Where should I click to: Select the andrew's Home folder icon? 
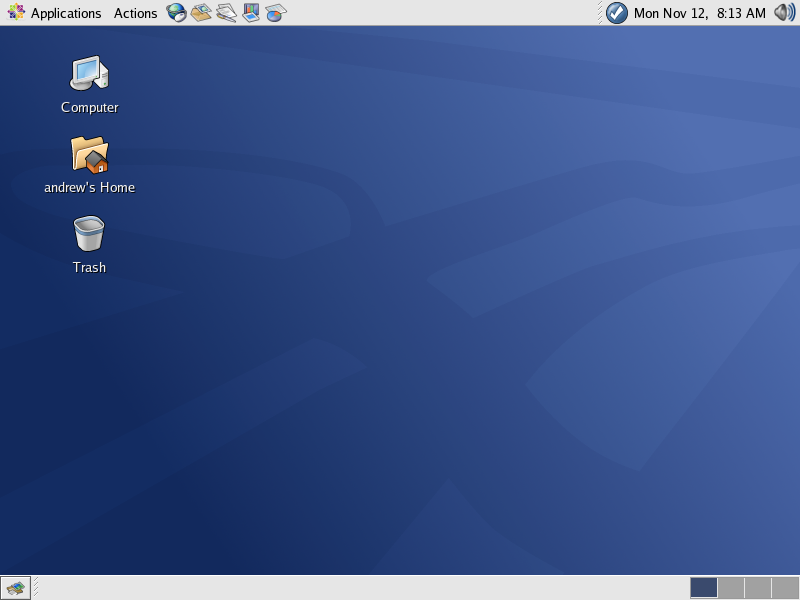click(89, 155)
